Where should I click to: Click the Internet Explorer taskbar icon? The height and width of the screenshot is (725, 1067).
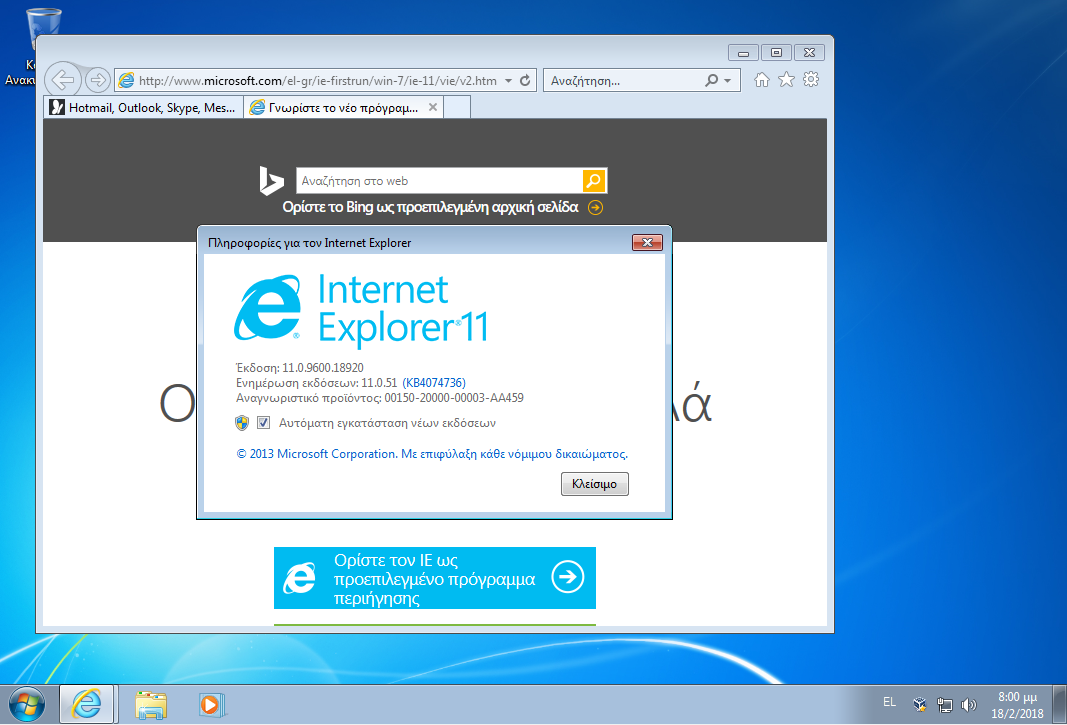(86, 704)
